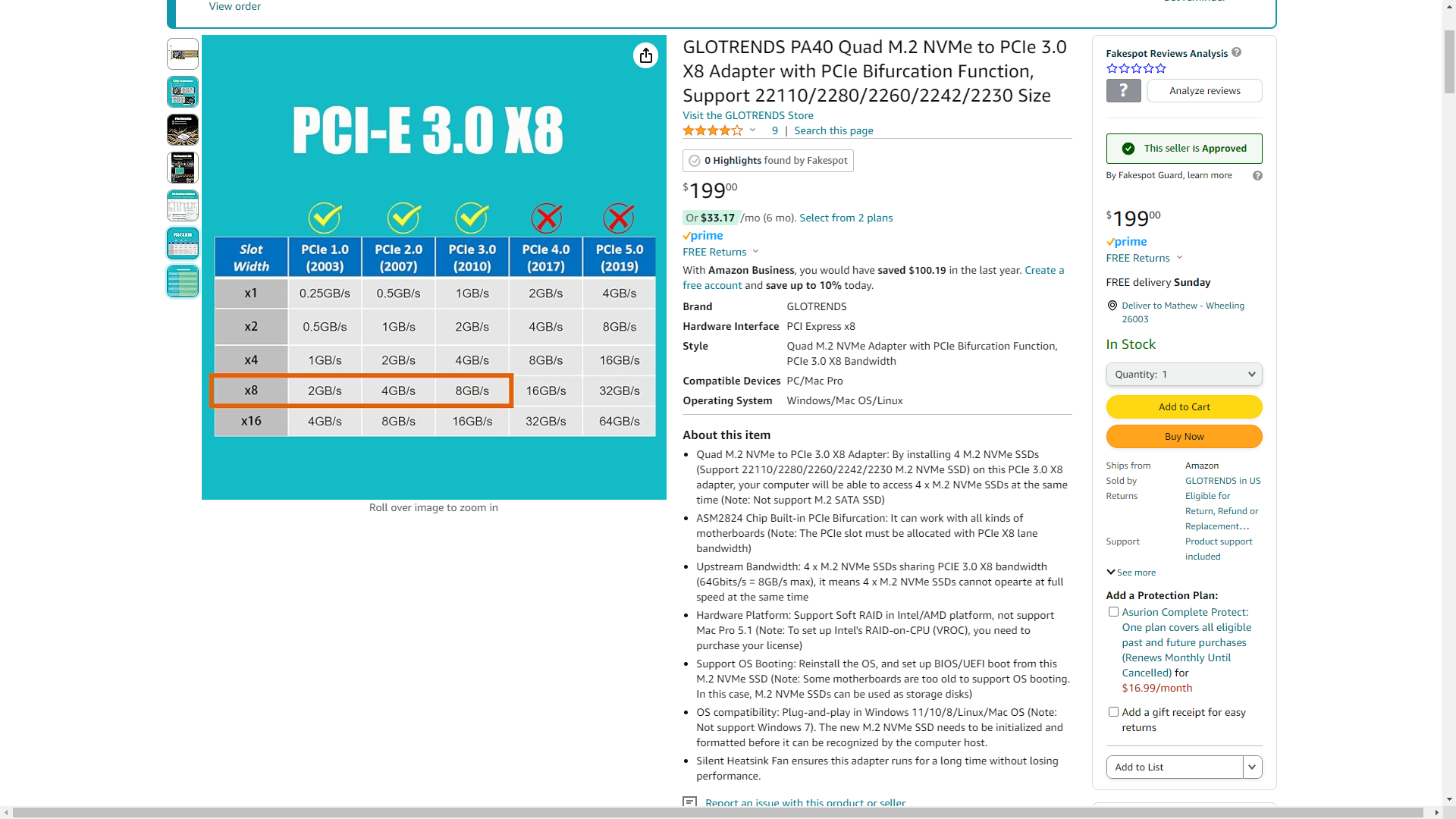Select first product thumbnail of adapter card
This screenshot has width=1456, height=819.
coord(183,54)
